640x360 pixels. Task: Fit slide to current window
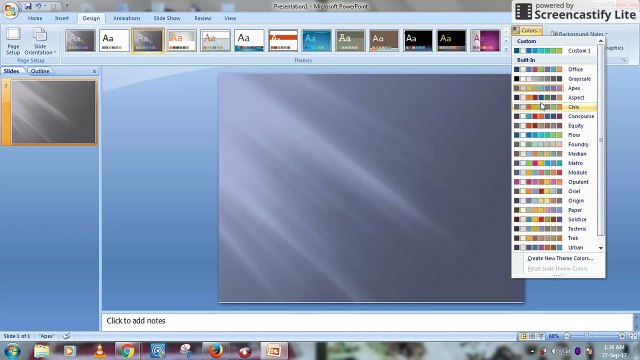click(x=633, y=336)
